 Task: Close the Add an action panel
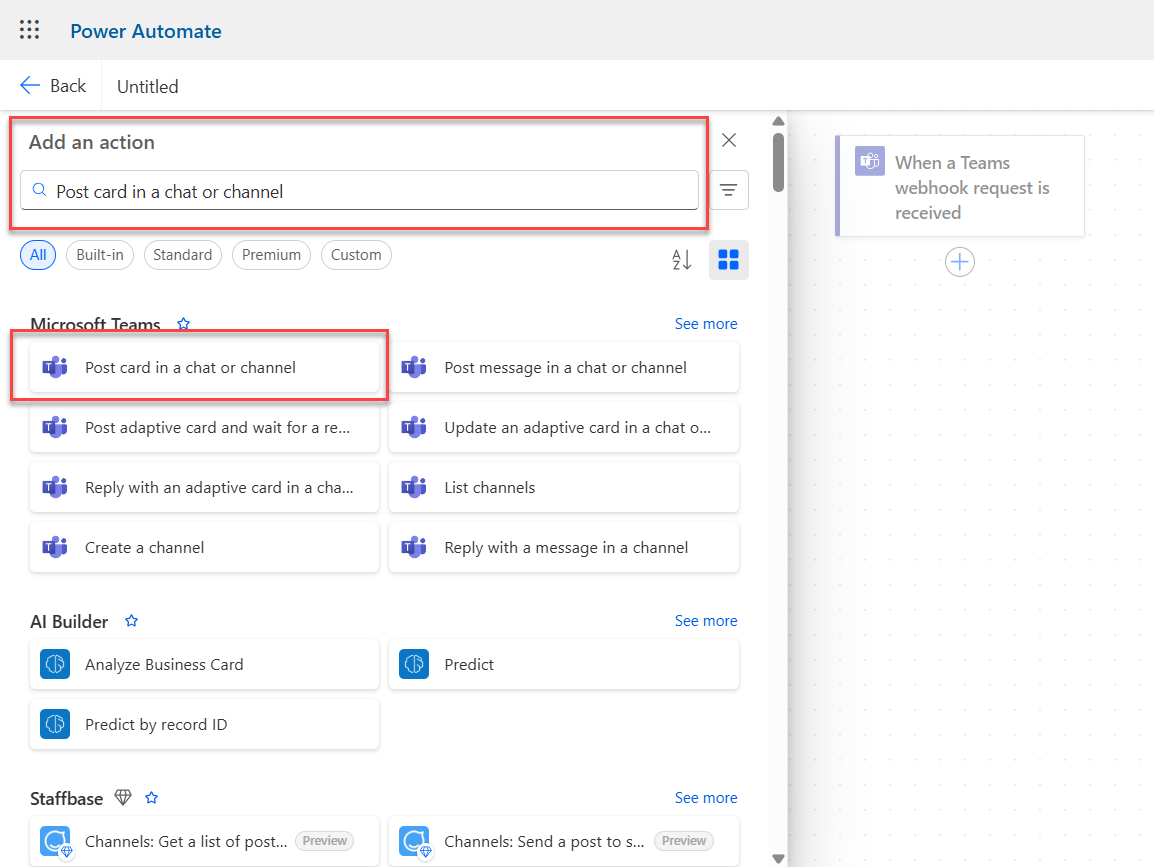coord(729,140)
